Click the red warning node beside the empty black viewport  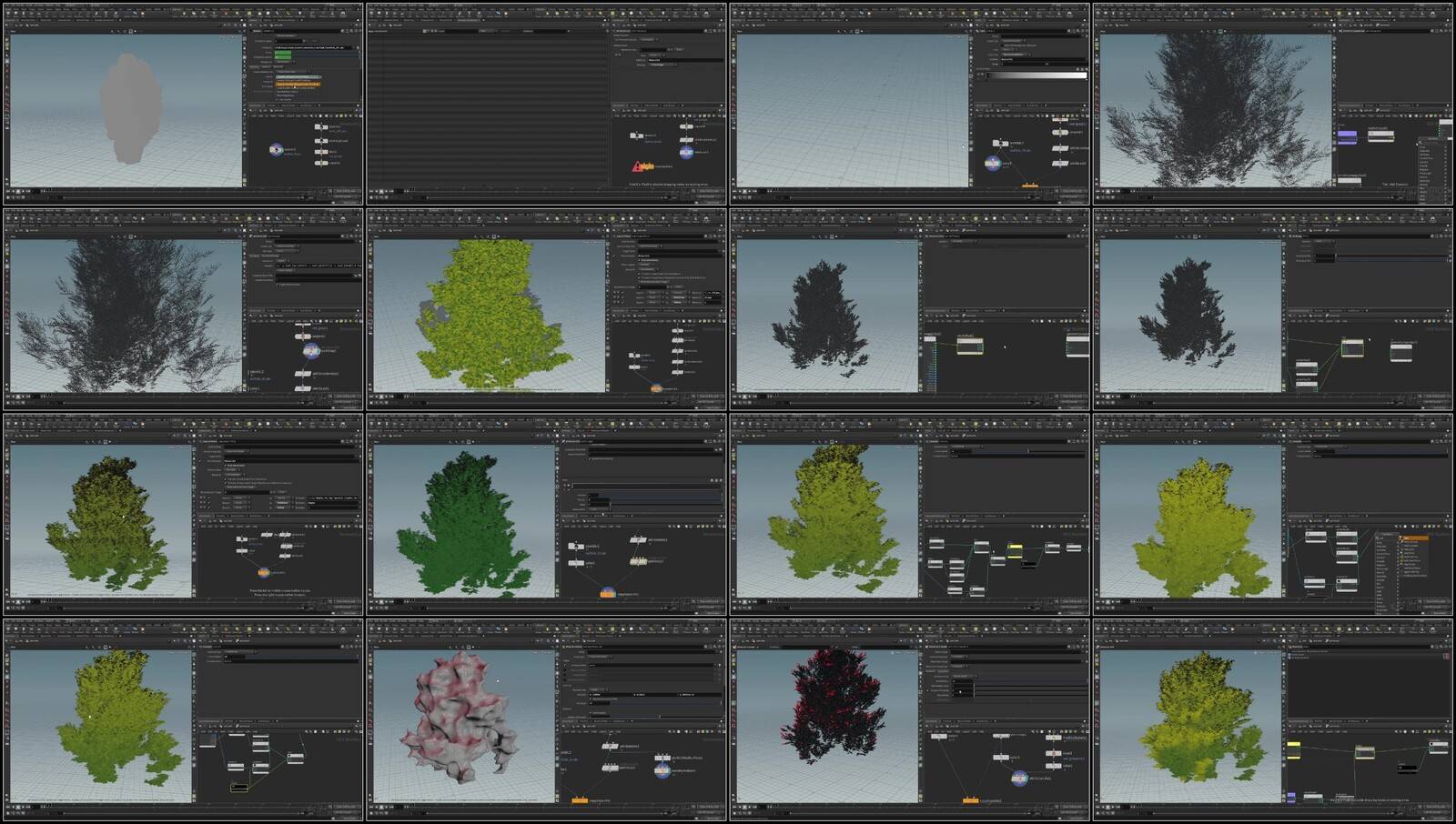coord(637,166)
